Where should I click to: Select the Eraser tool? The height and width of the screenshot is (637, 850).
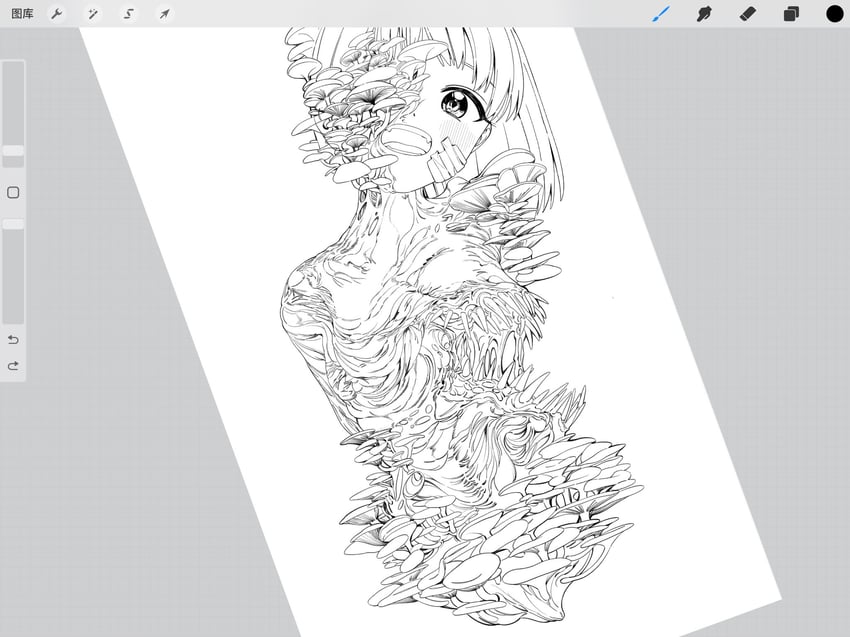pos(748,14)
